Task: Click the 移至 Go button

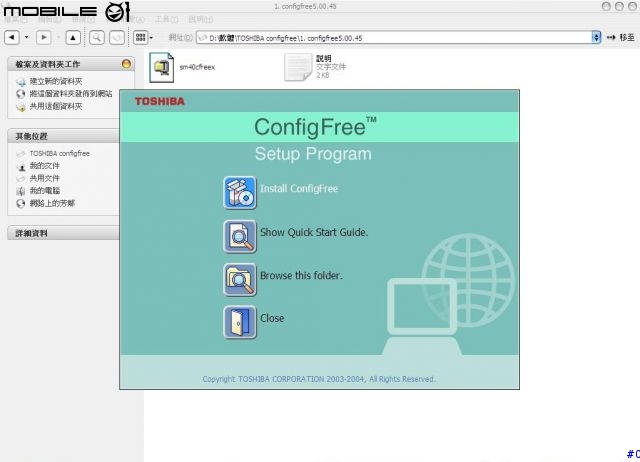Action: tap(621, 38)
